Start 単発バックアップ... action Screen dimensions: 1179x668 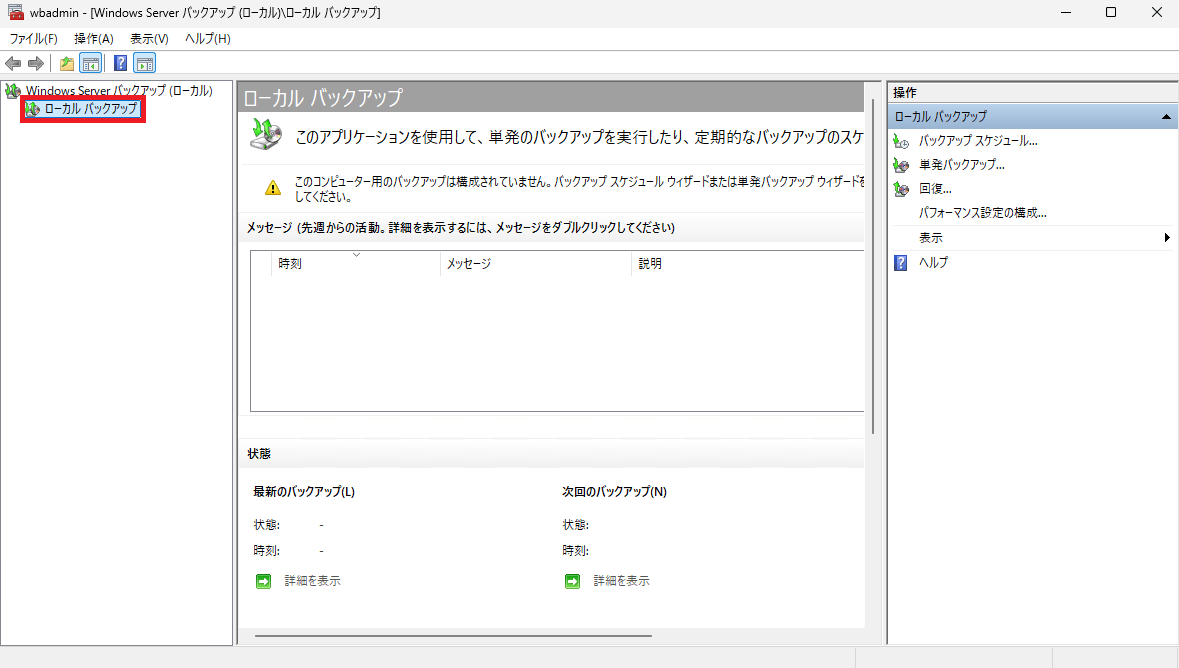click(x=962, y=165)
